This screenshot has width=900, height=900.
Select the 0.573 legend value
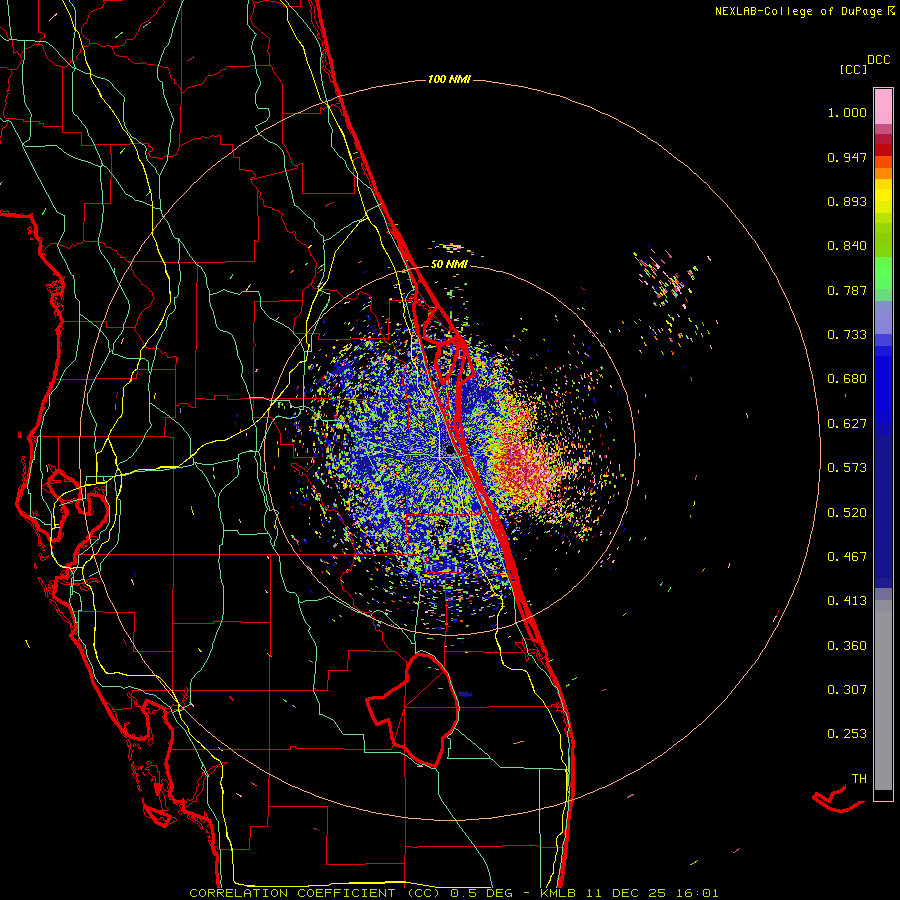(847, 468)
